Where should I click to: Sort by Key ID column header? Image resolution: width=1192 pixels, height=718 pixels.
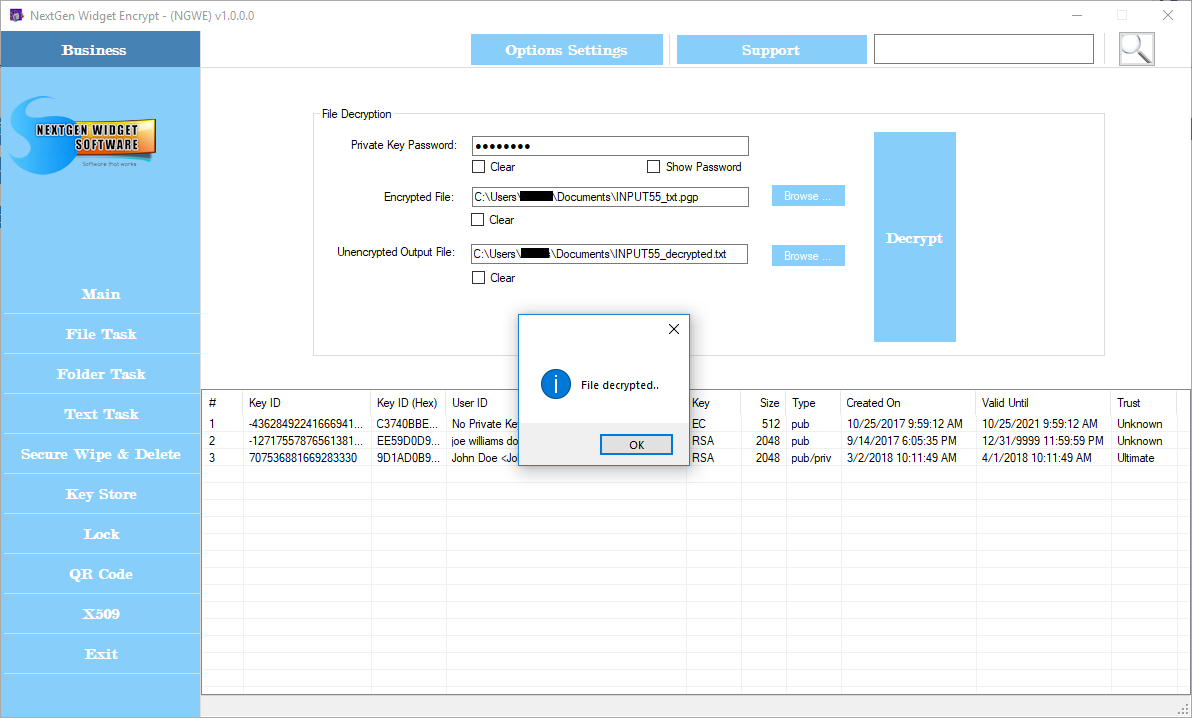click(x=307, y=403)
